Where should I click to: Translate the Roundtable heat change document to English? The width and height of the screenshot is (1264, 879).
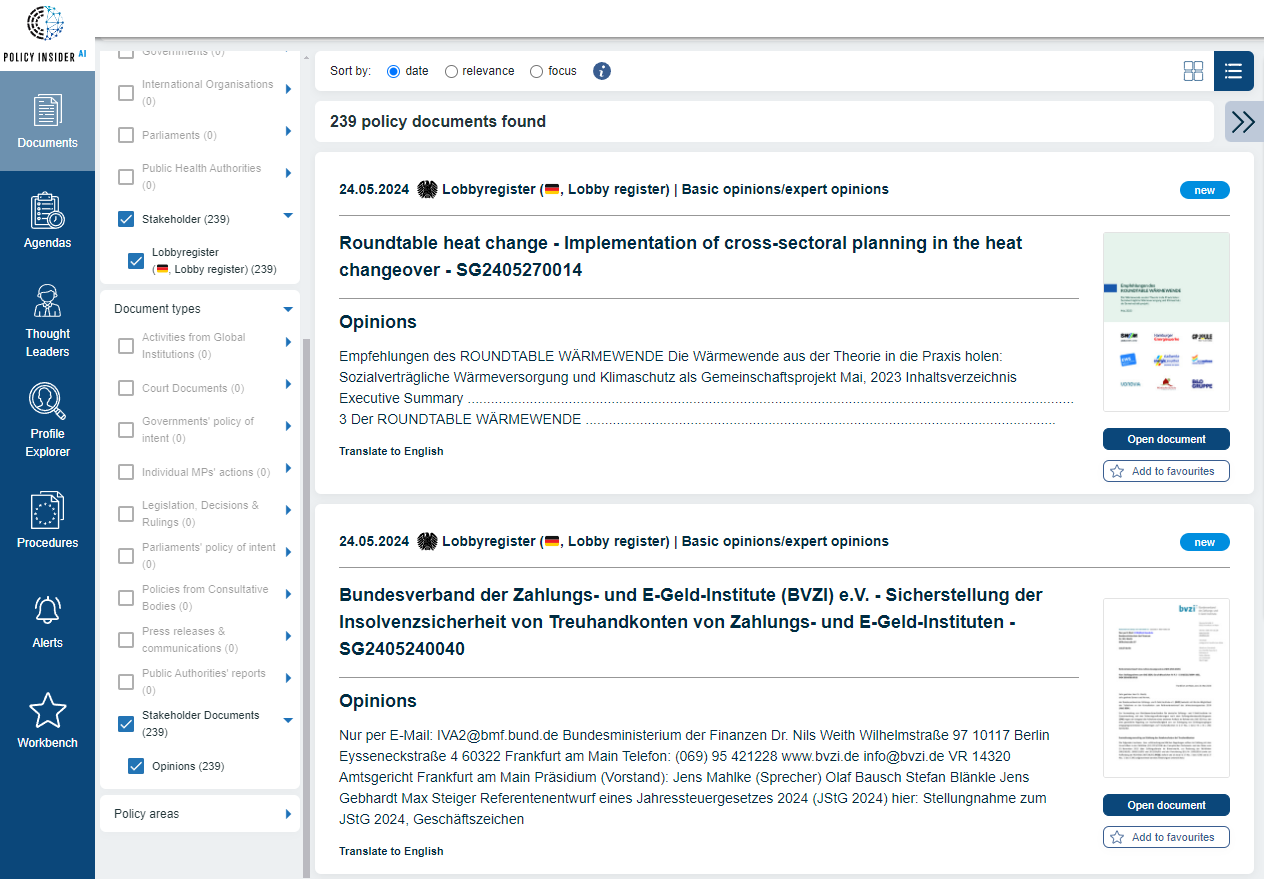[390, 451]
